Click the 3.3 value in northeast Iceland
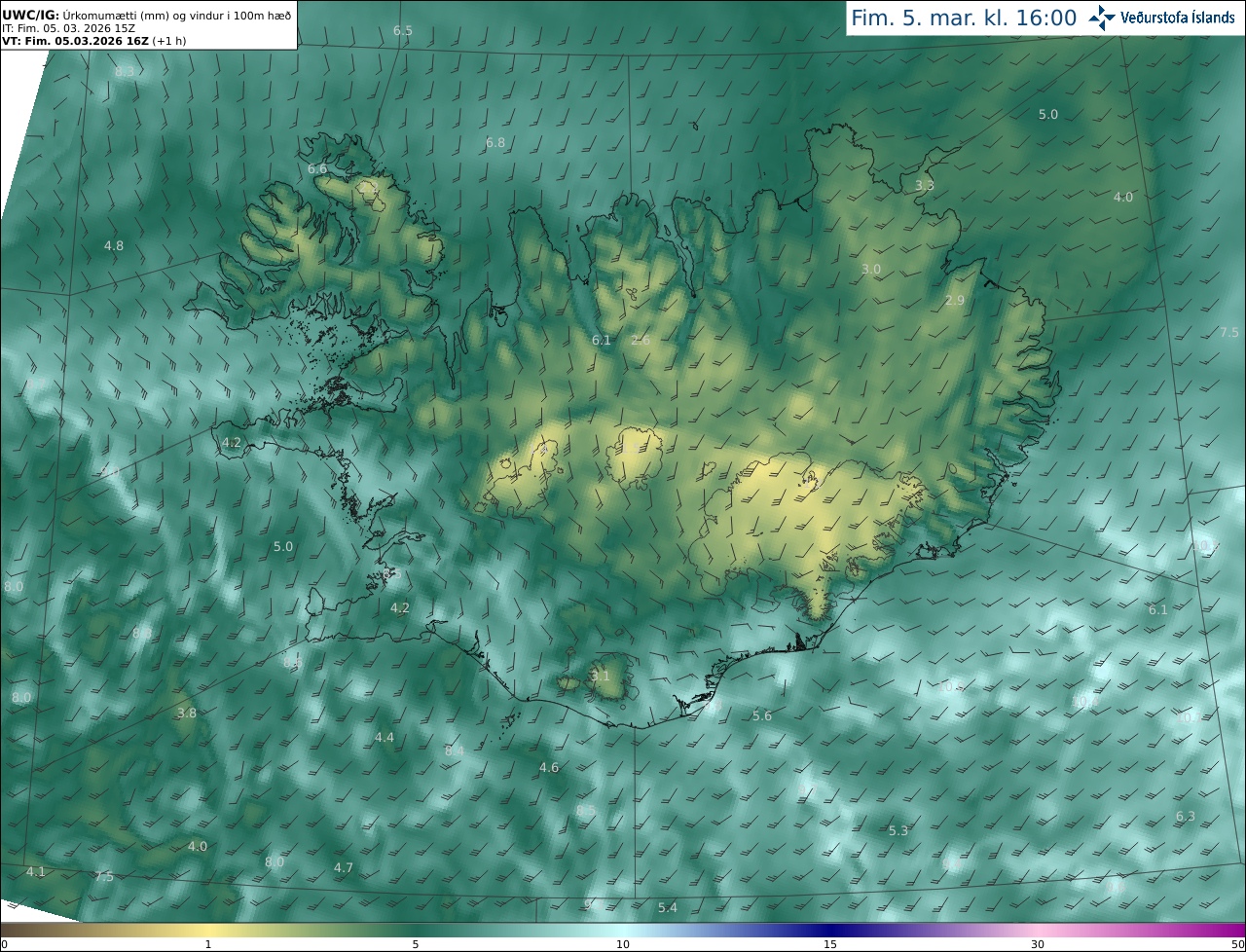The height and width of the screenshot is (952, 1246). click(x=925, y=186)
